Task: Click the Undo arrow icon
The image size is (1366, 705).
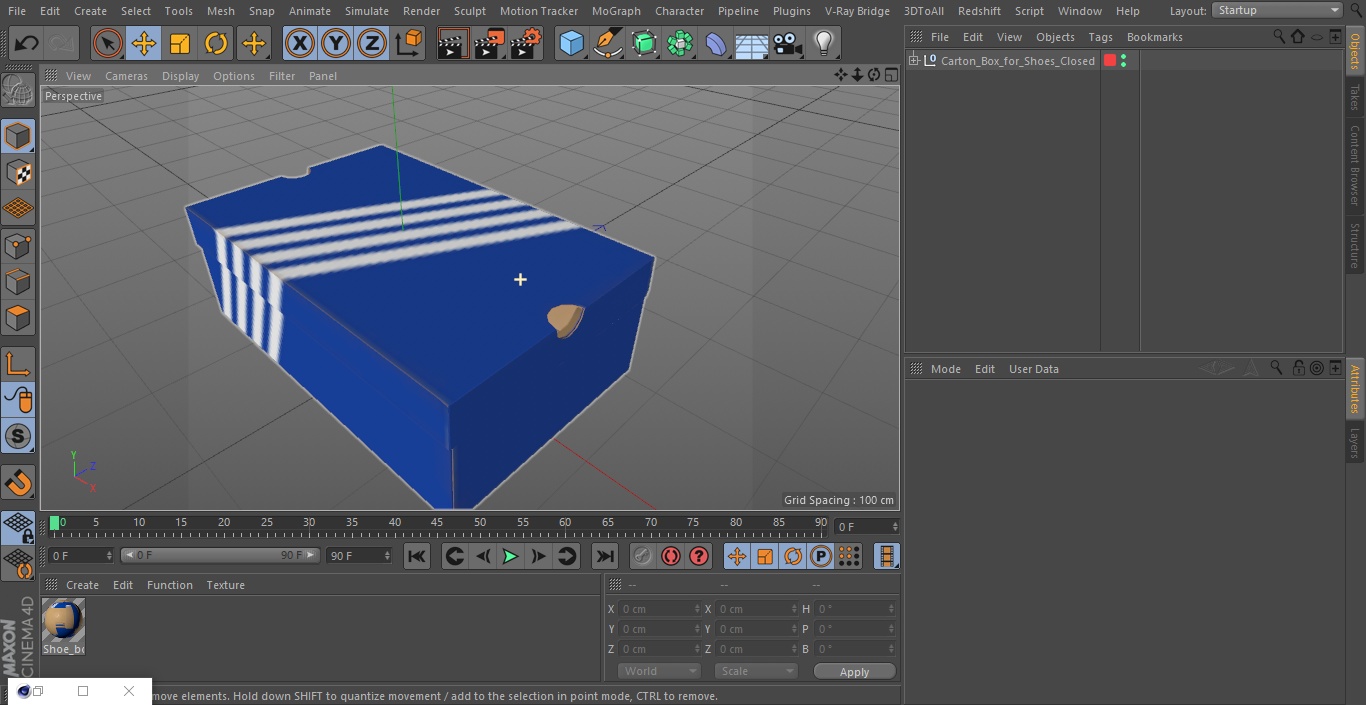Action: pyautogui.click(x=27, y=43)
